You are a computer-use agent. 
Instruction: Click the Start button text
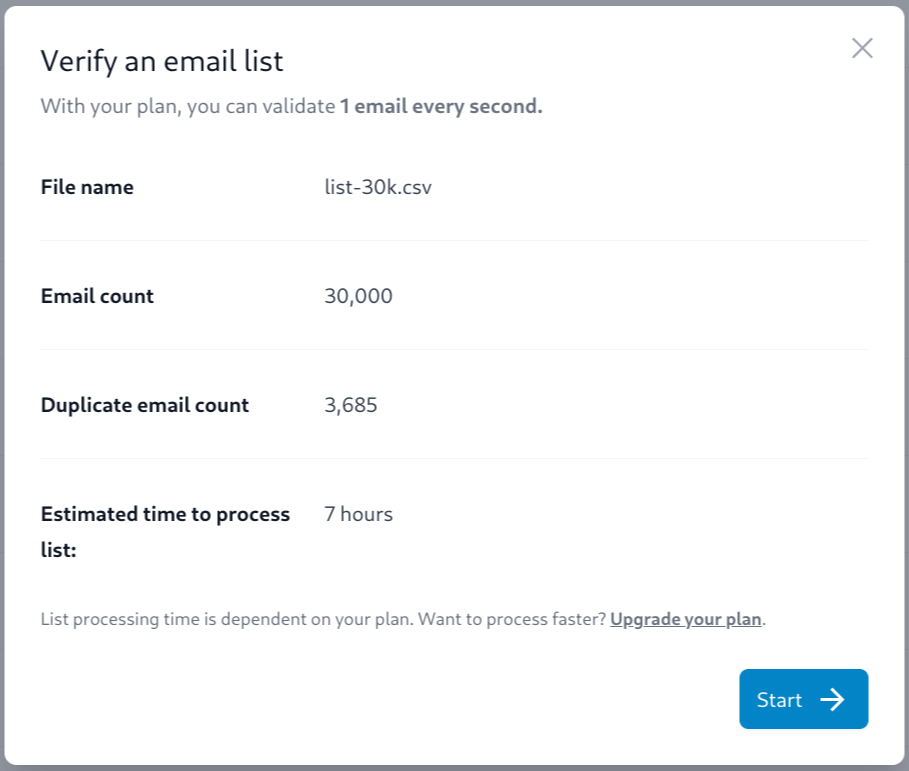779,700
